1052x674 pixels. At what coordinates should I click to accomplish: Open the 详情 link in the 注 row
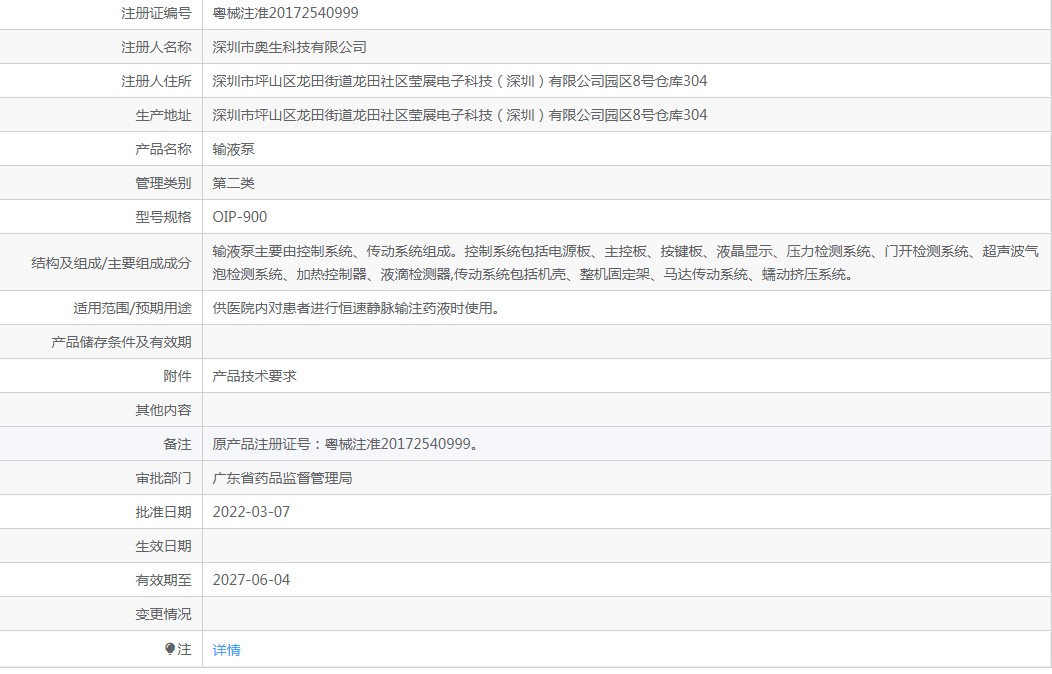(x=226, y=650)
